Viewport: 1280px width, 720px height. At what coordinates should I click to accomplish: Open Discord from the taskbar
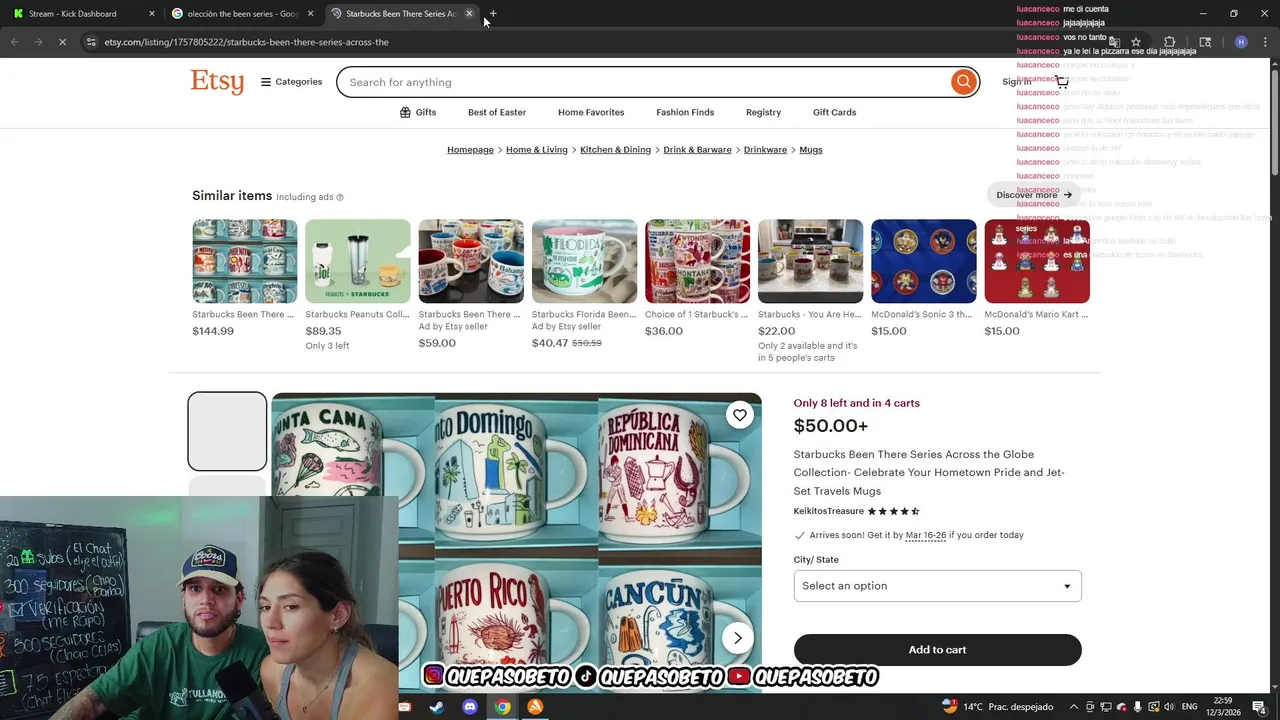(470, 707)
